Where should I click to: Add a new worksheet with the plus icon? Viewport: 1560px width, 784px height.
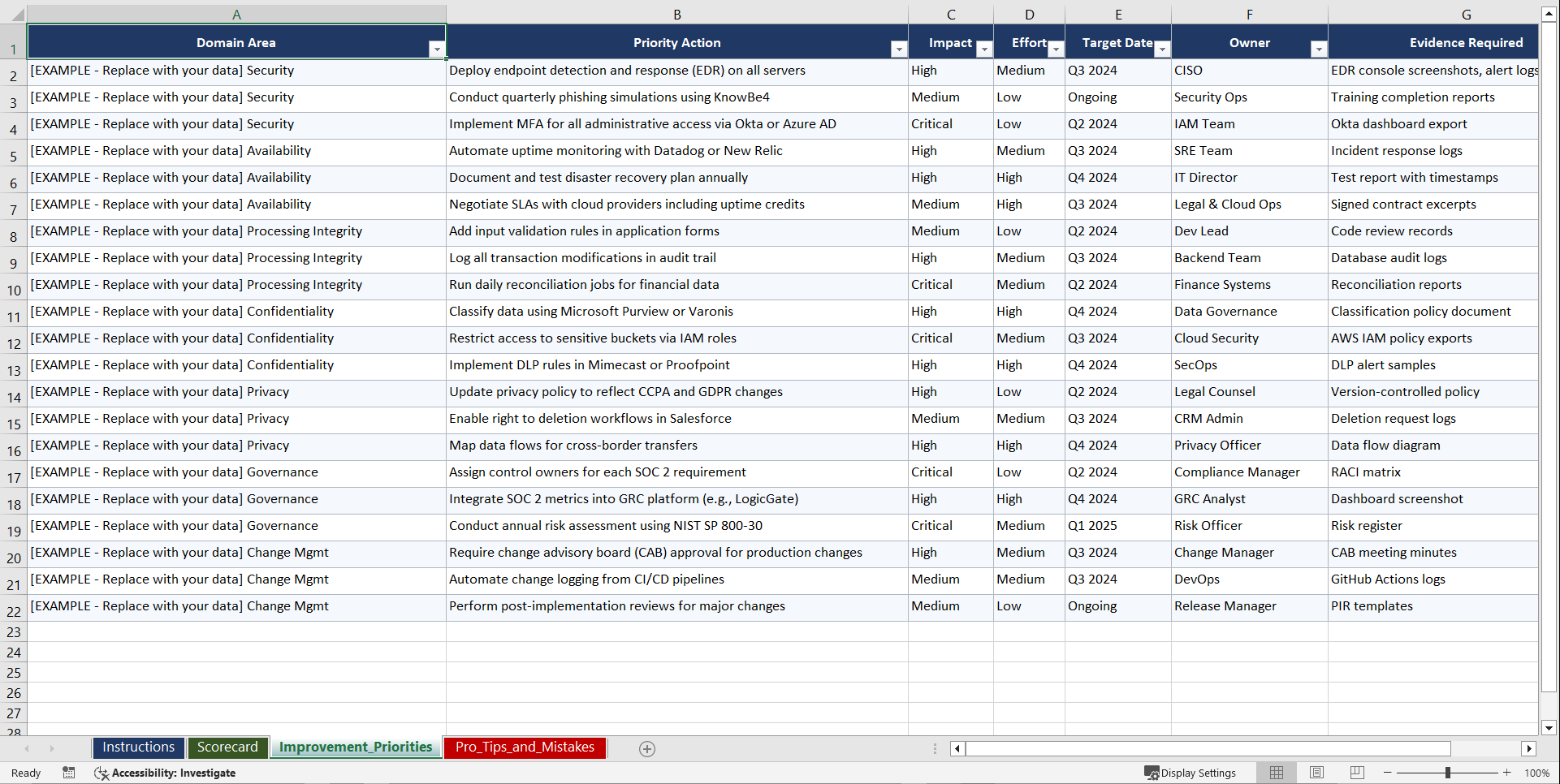pyautogui.click(x=647, y=748)
